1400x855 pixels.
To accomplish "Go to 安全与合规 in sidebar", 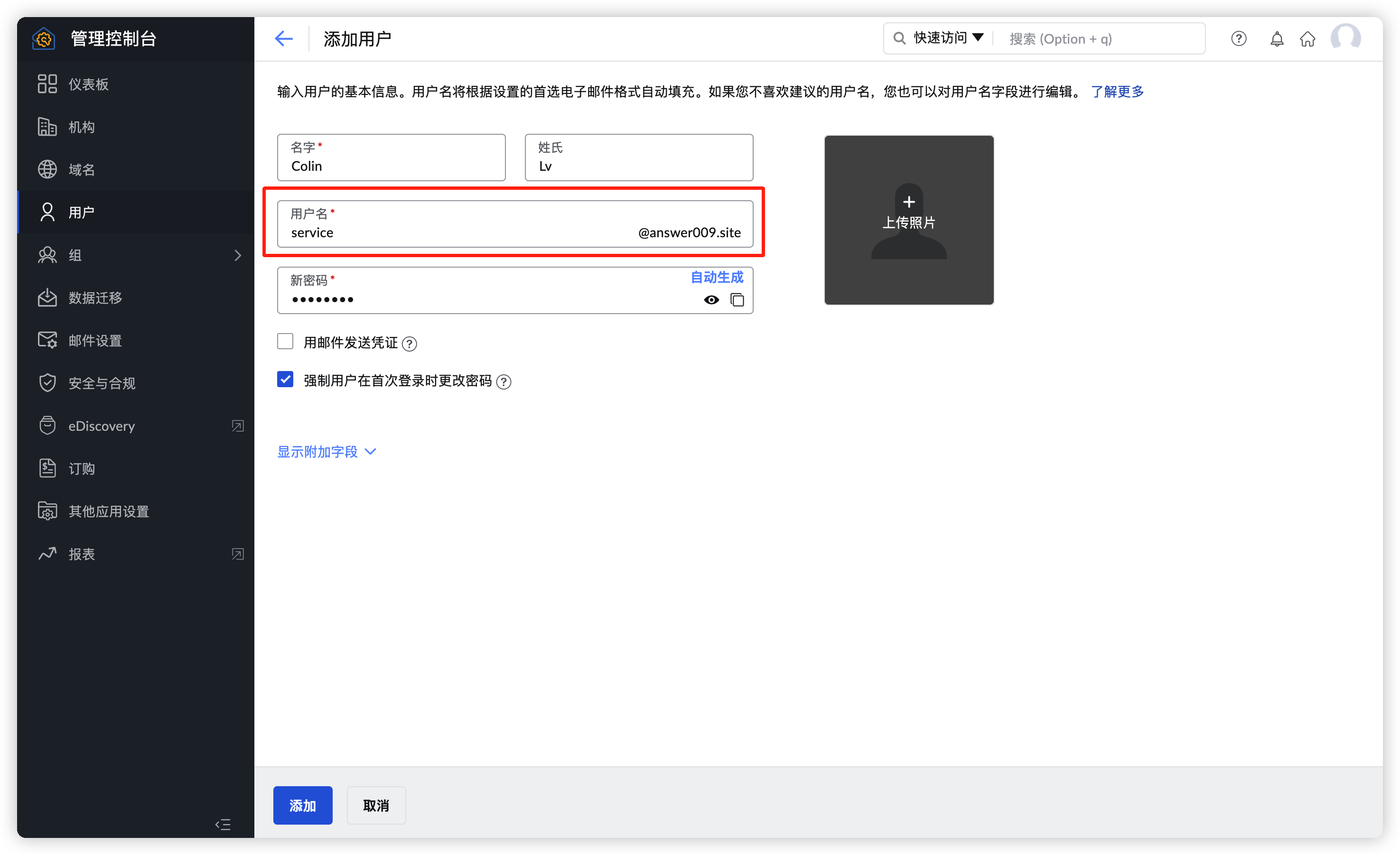I will tap(102, 383).
